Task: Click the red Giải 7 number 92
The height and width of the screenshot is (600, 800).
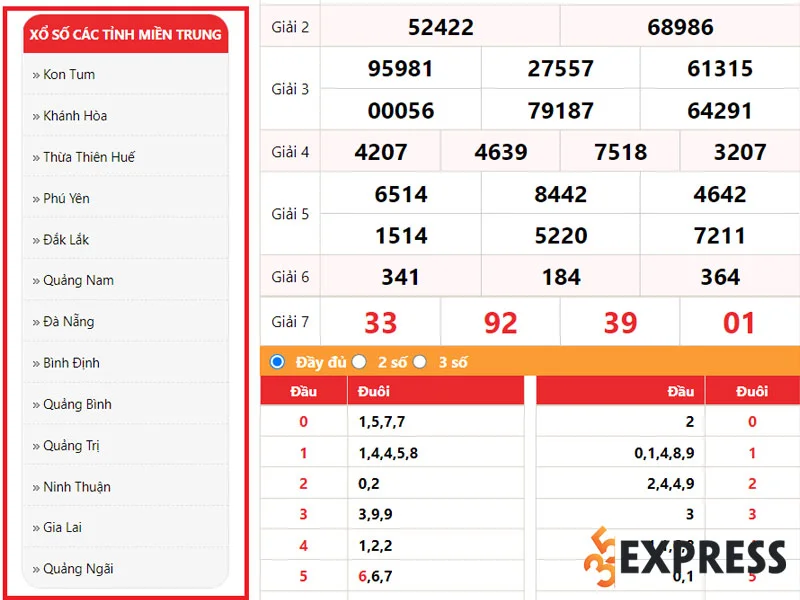Action: [501, 323]
